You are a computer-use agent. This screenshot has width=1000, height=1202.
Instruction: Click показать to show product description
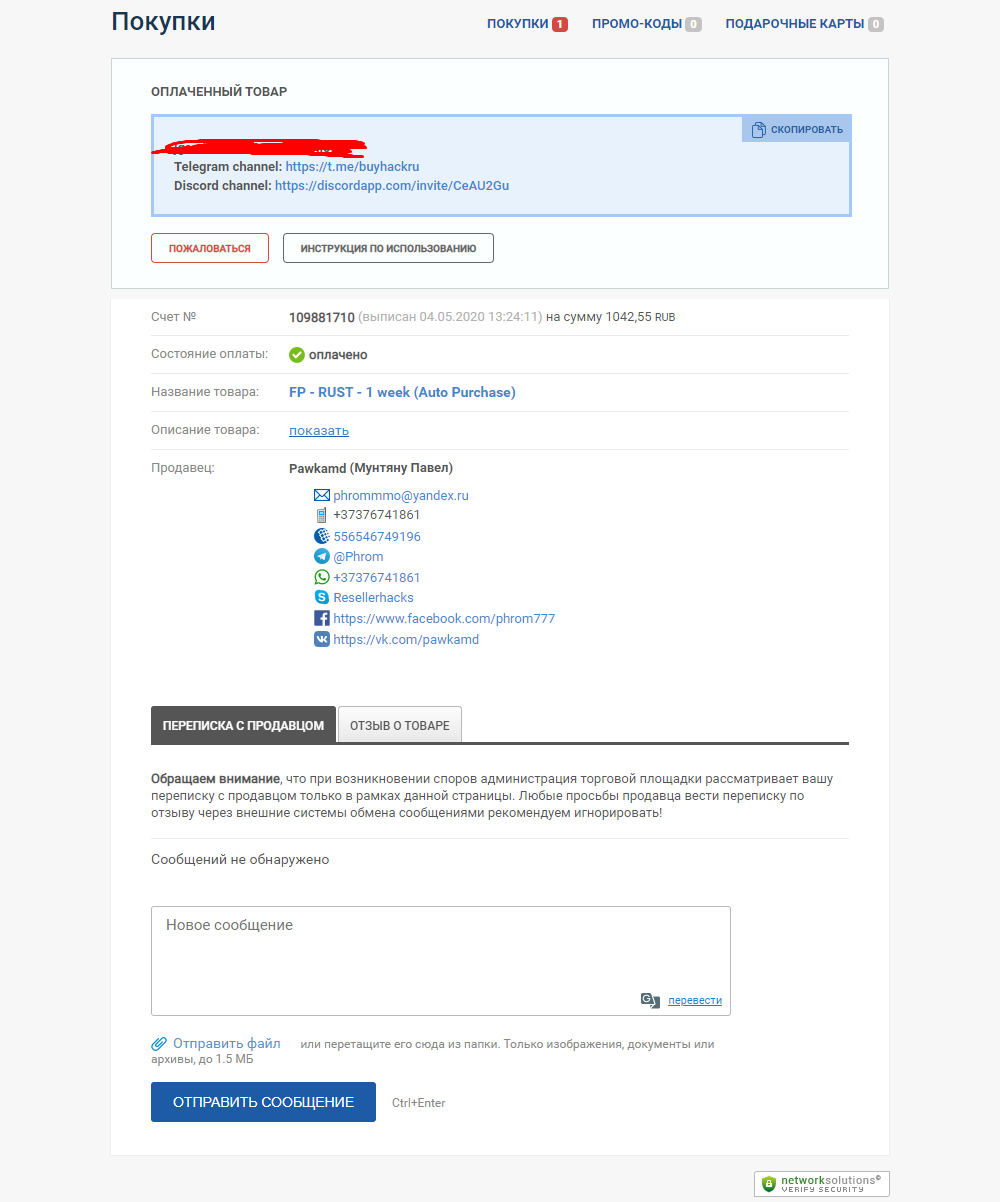[x=319, y=431]
